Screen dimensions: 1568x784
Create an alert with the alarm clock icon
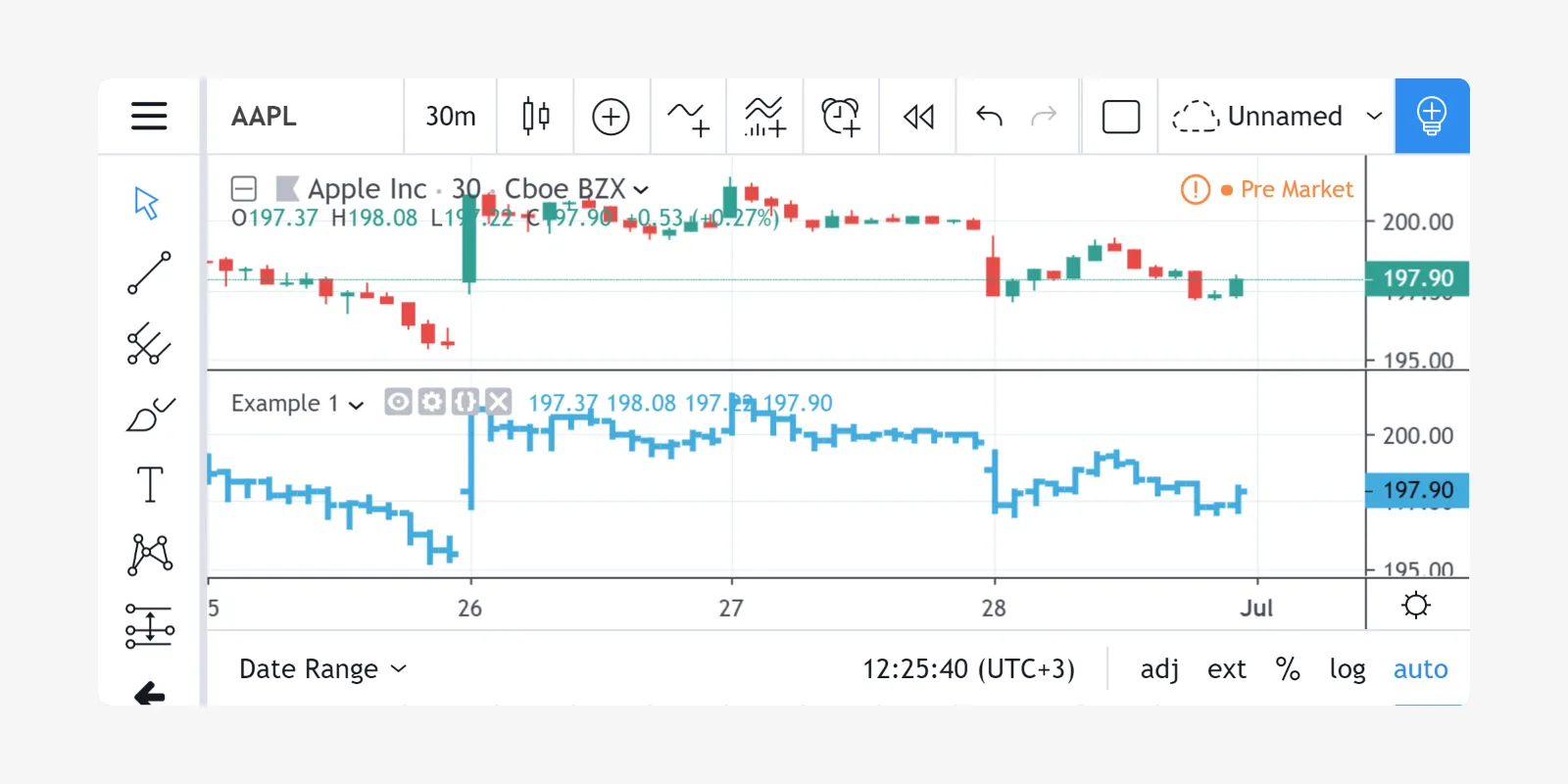[841, 117]
